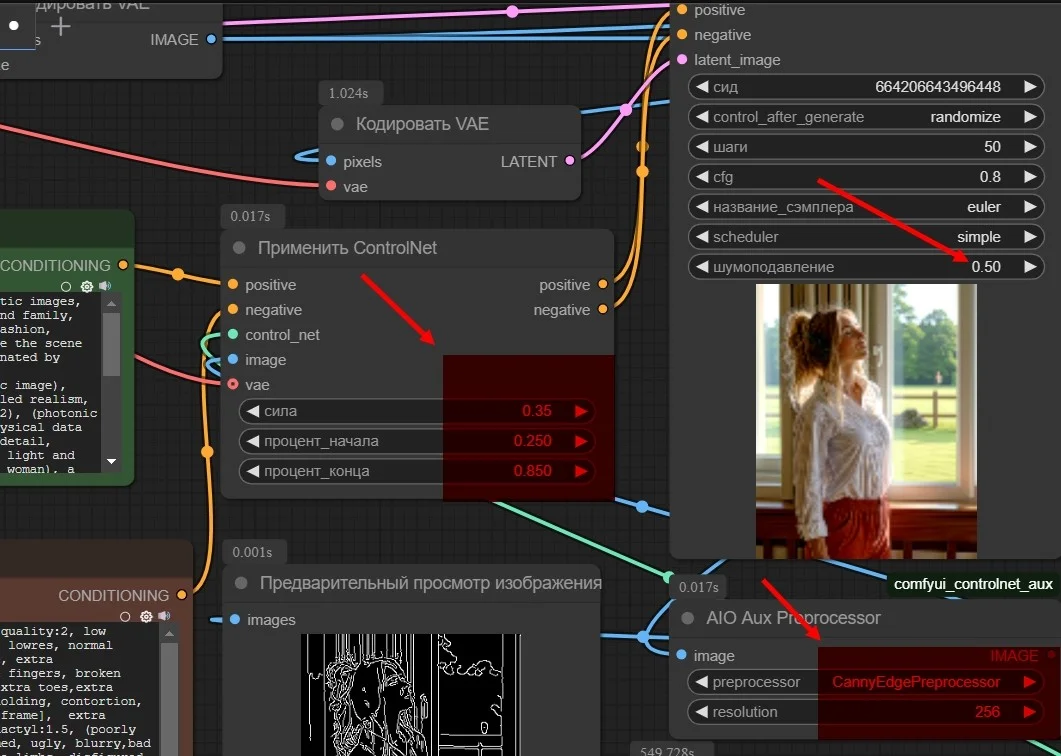The image size is (1061, 756).
Task: Click the IMAGE output port of the top-left decode node
Action: coord(211,39)
